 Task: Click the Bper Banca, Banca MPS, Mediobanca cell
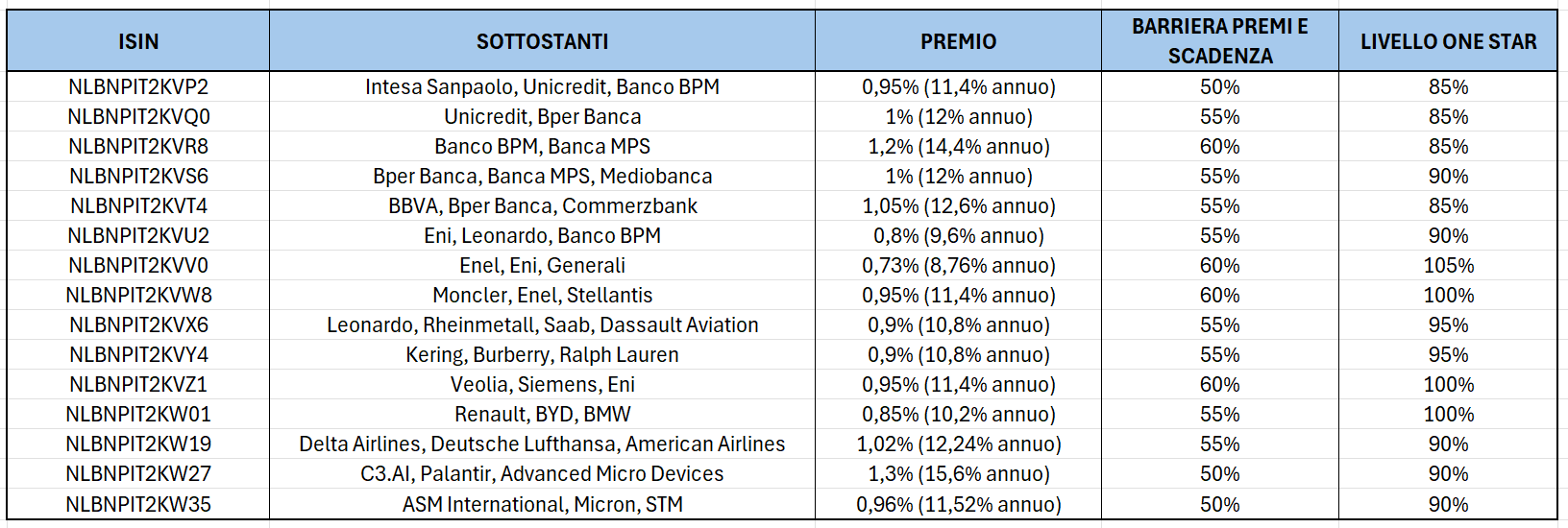click(x=542, y=176)
